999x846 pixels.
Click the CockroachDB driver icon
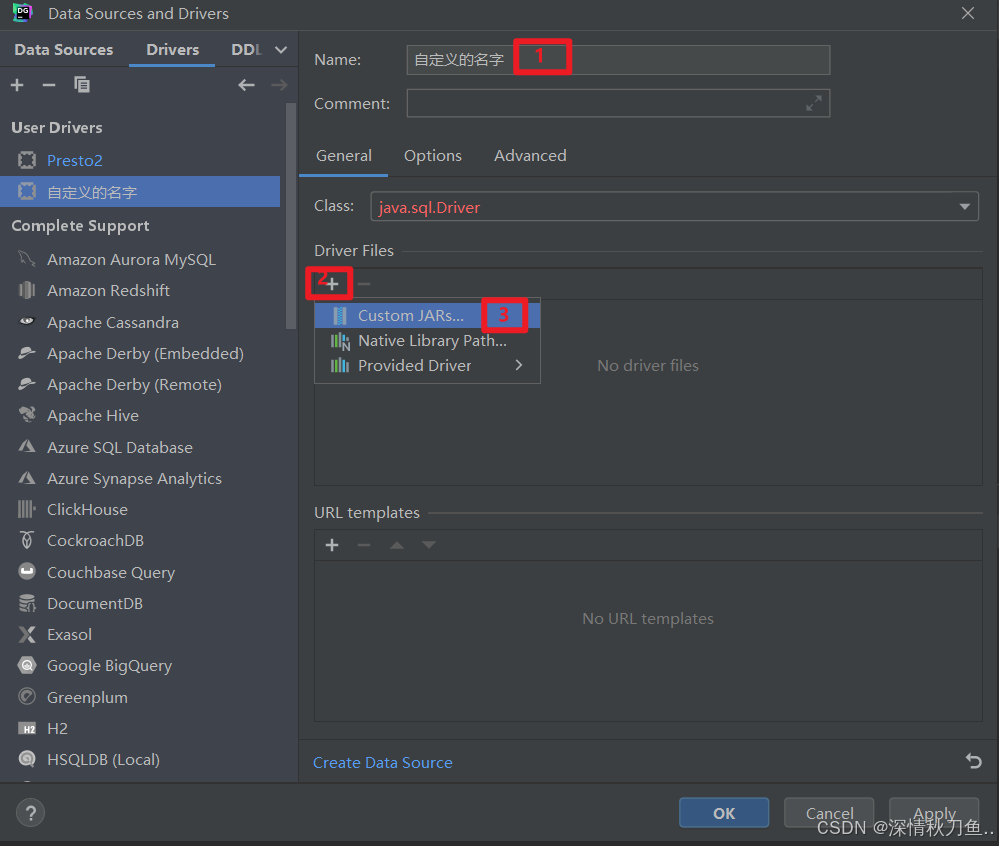point(27,540)
